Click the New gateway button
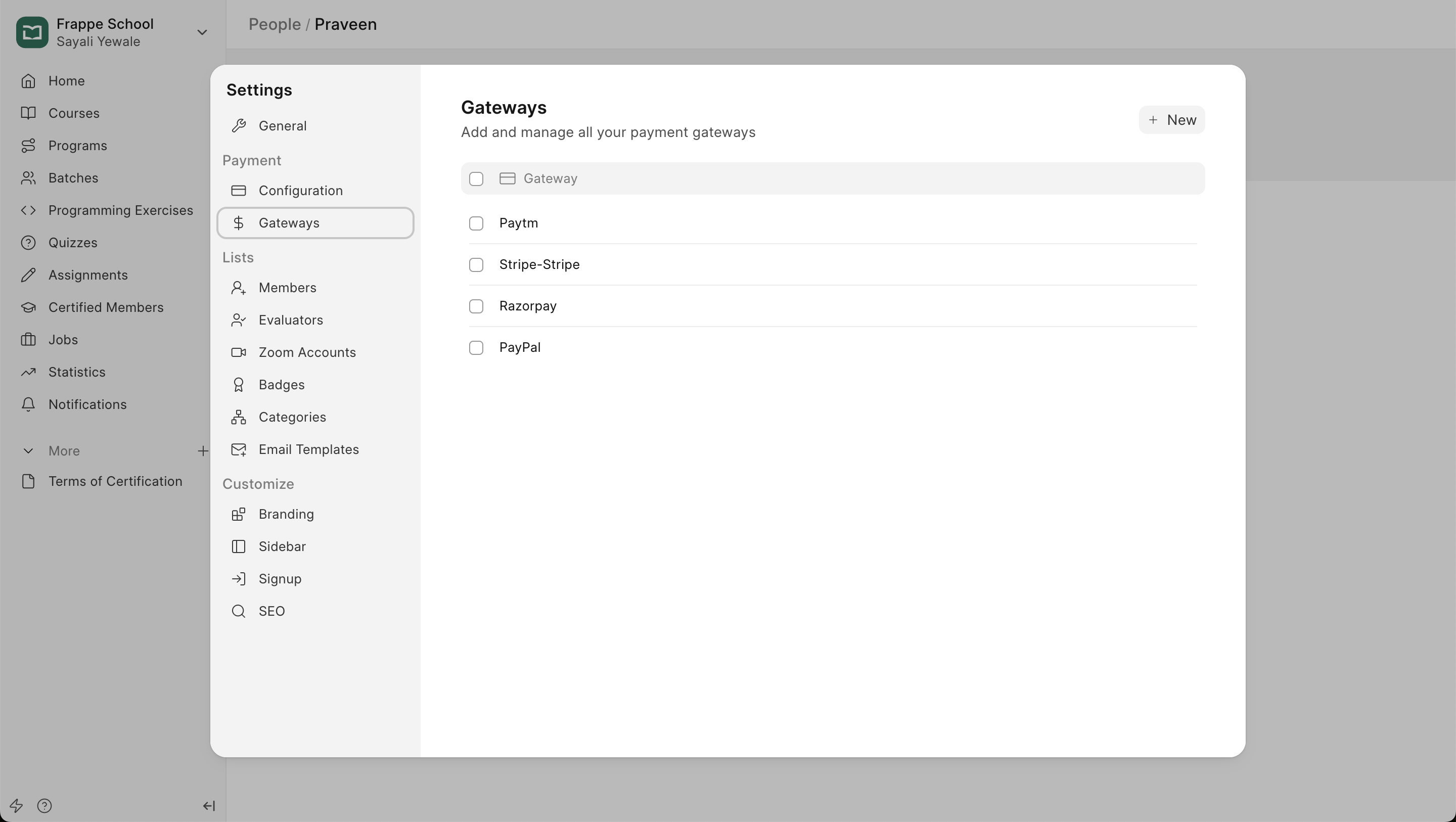 pos(1171,120)
